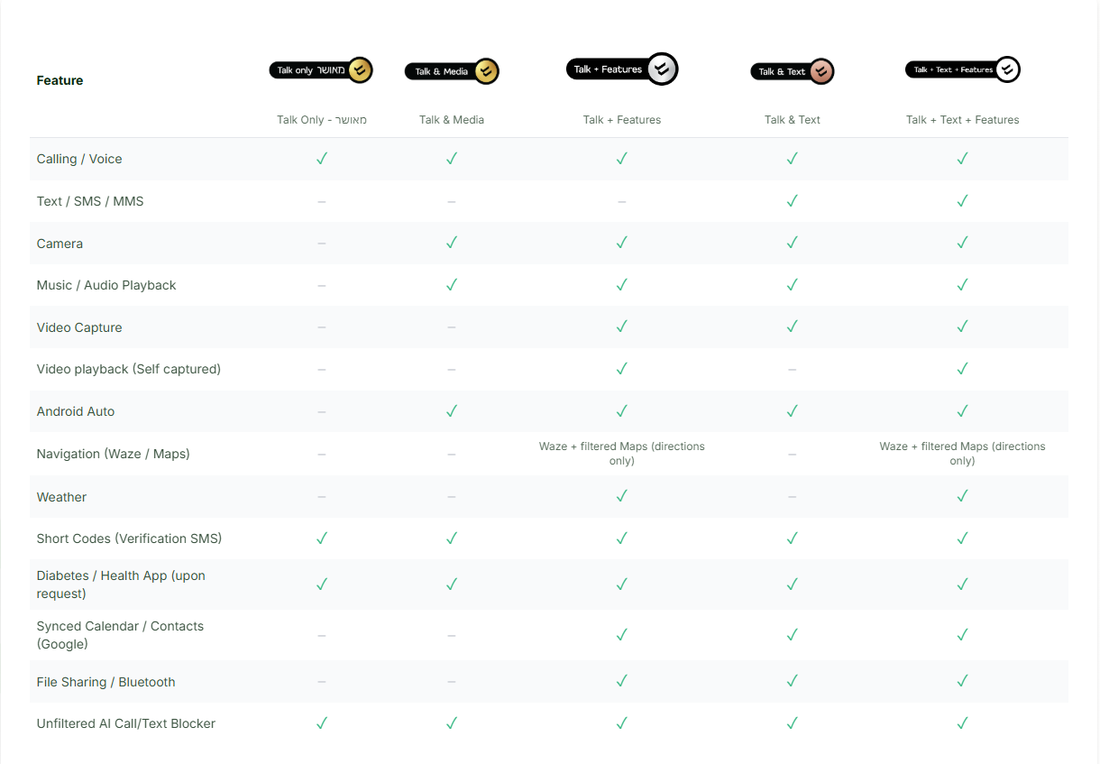
Task: Click Camera checkmark under Talk & Media
Action: pos(452,242)
